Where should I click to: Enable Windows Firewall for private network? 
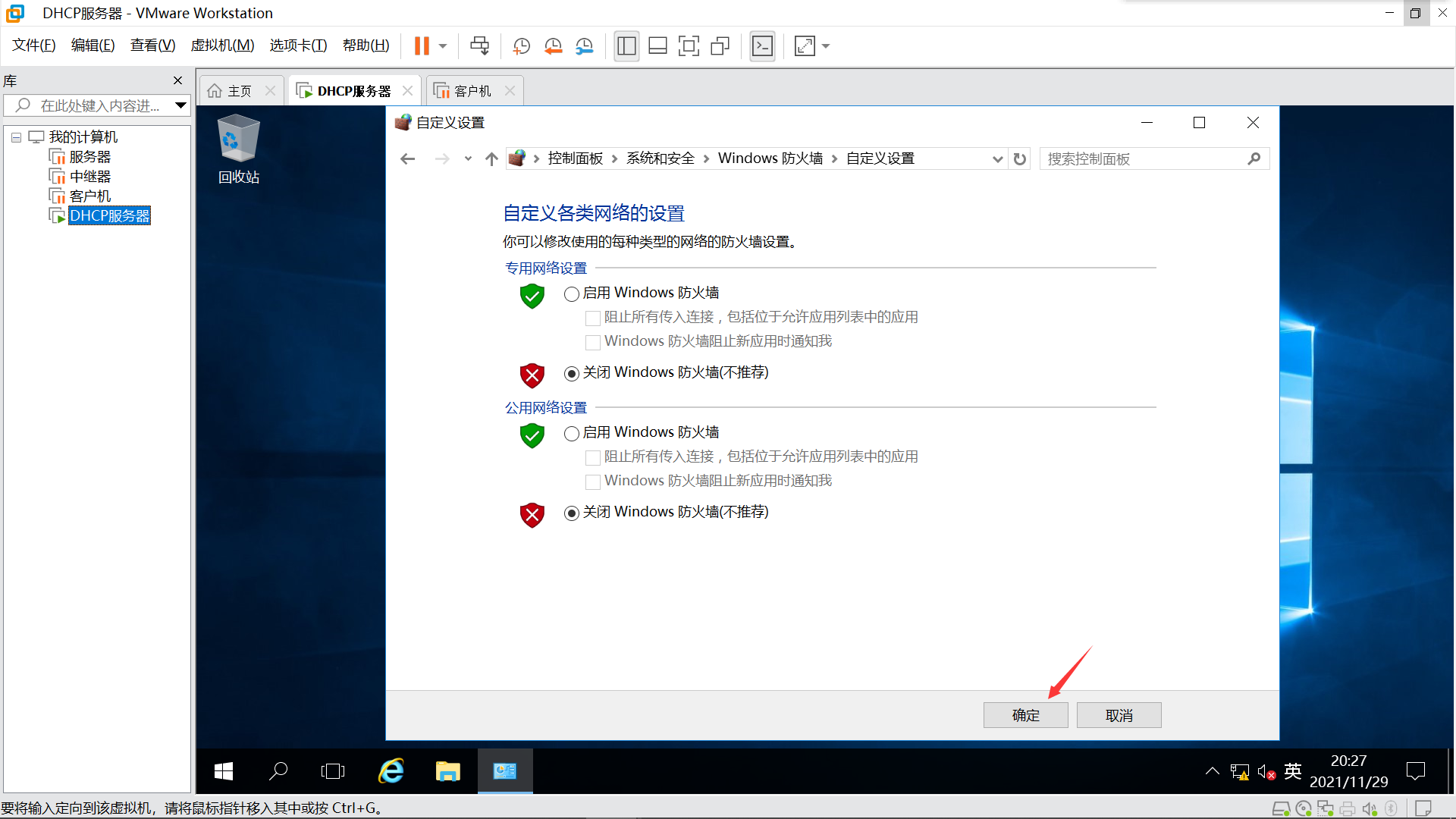pos(572,293)
